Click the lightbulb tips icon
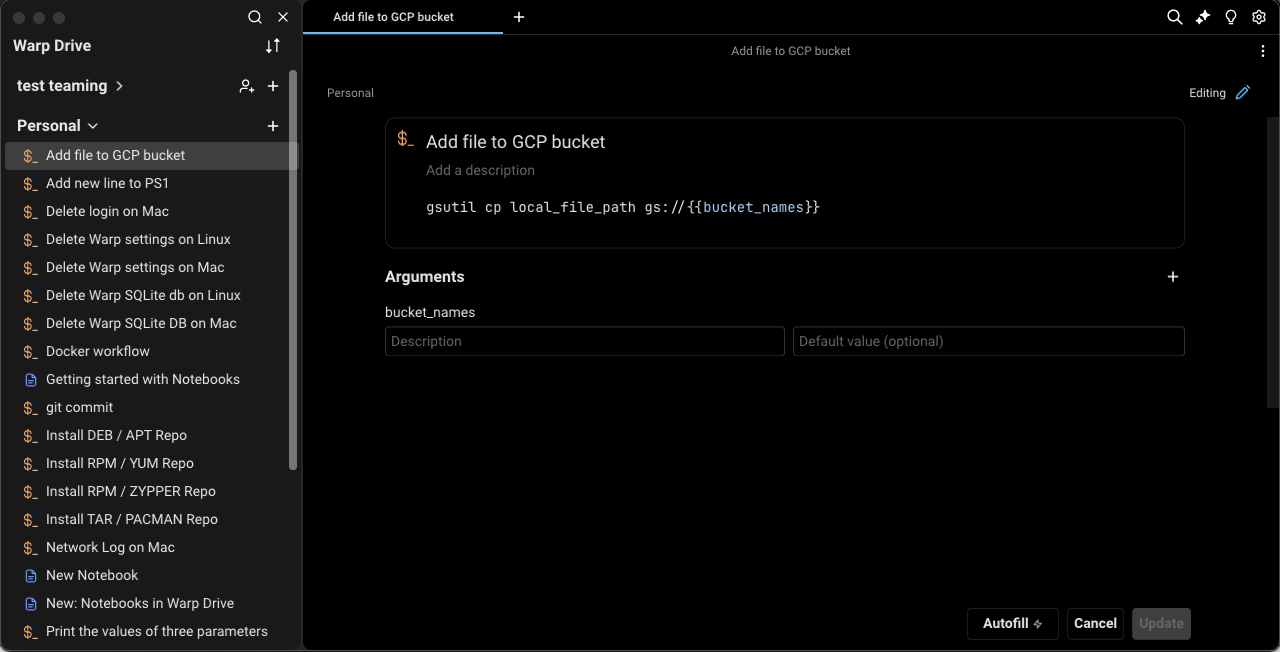The image size is (1280, 652). [1230, 17]
